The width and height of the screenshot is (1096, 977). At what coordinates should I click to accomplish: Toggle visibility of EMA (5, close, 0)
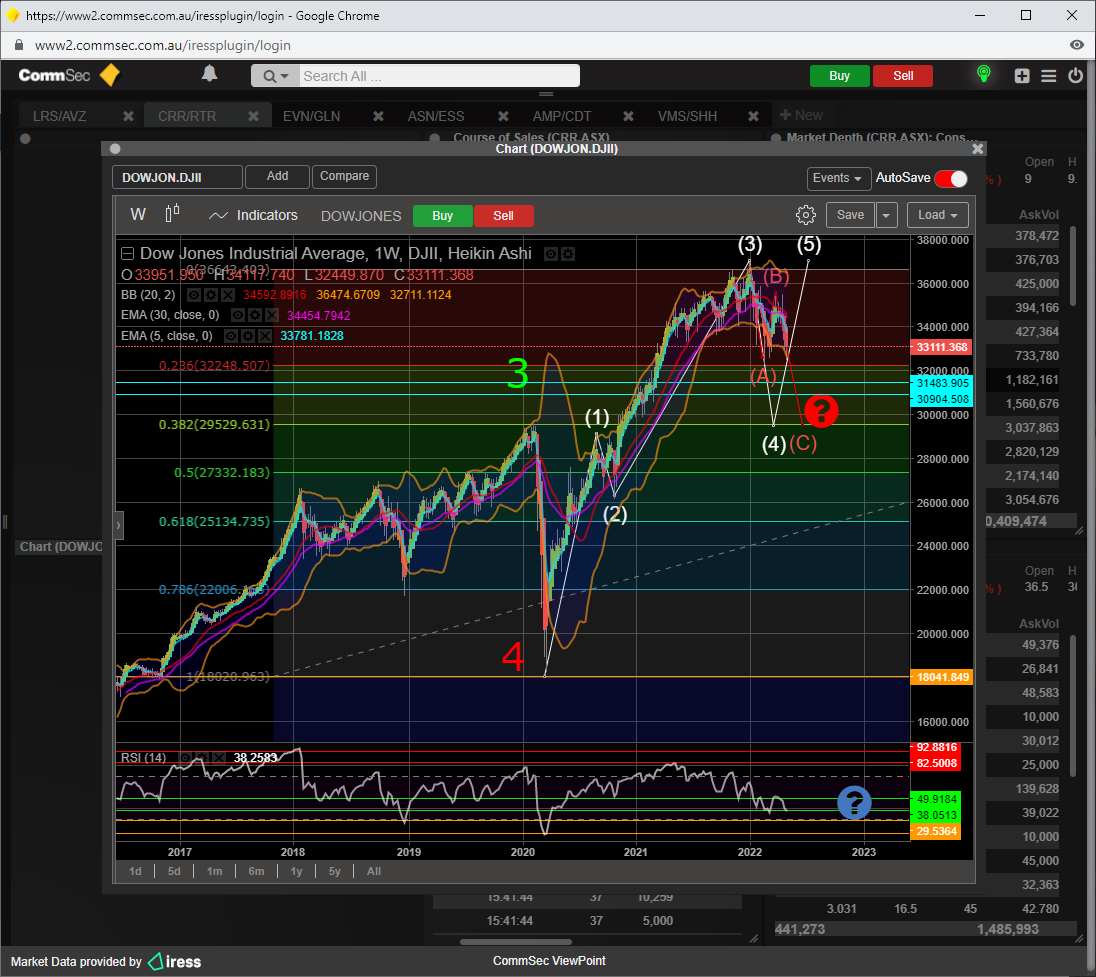point(231,336)
